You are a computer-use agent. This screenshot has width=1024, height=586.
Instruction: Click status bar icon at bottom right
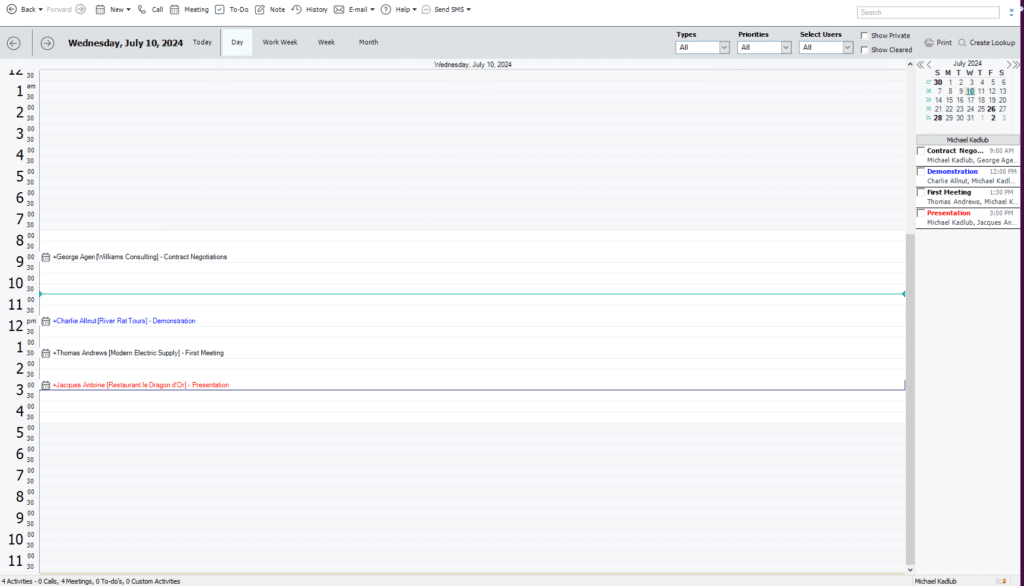[1001, 581]
